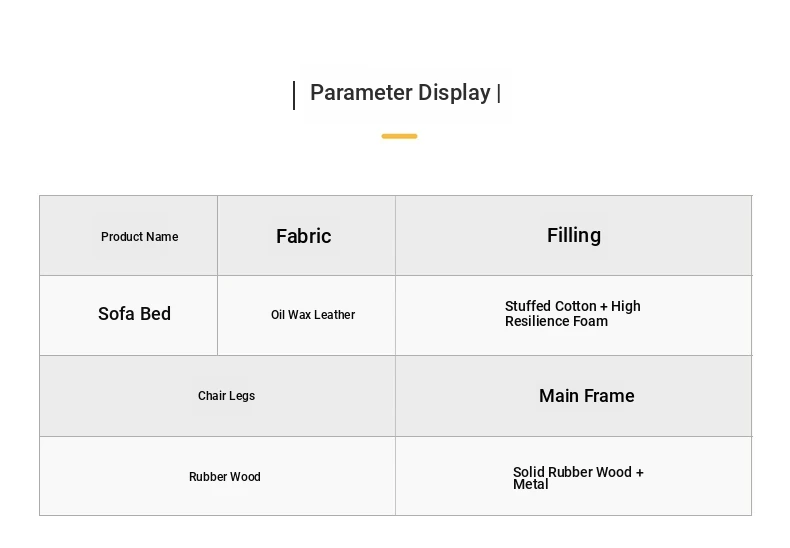Click the word Metal in frame cell
Viewport: 790px width, 548px height.
click(x=531, y=485)
